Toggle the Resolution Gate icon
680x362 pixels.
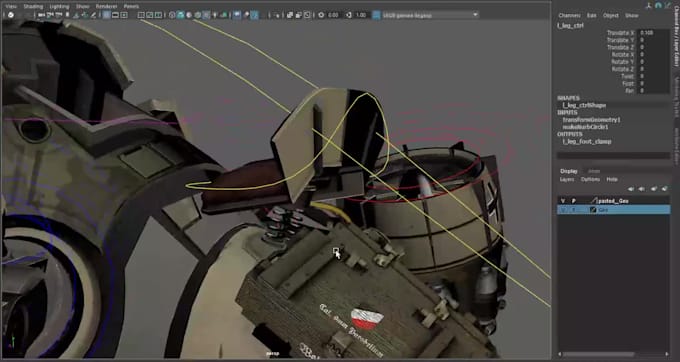click(124, 15)
